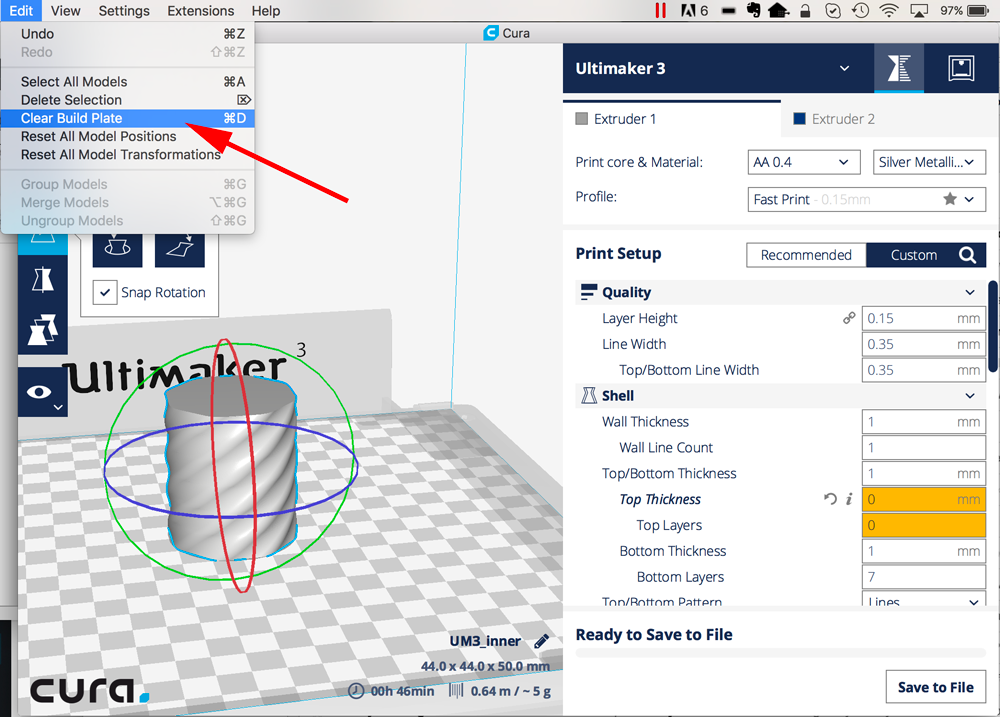Click the unlocked padlock menu bar icon
This screenshot has width=1000, height=717.
coord(805,10)
